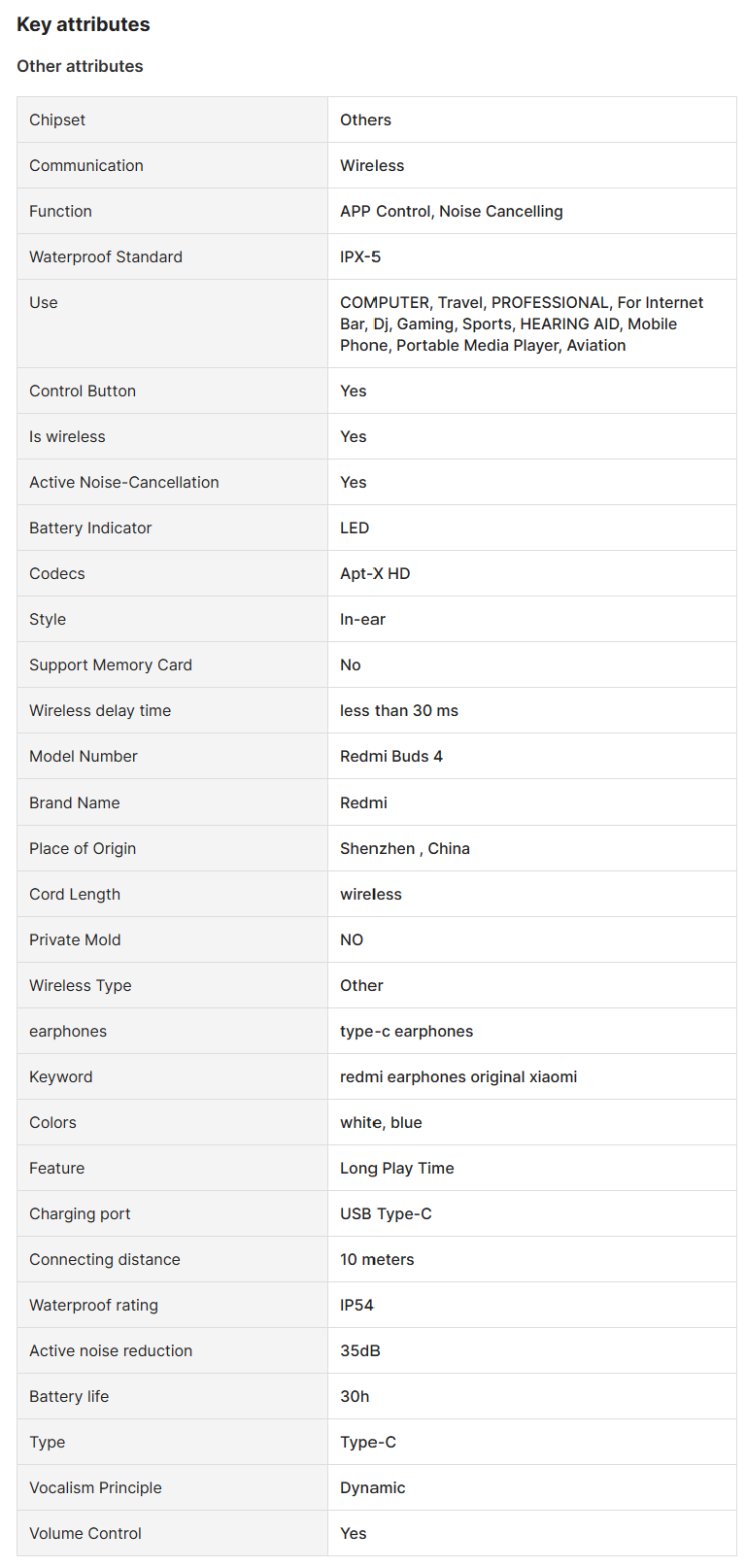The image size is (746, 1568).
Task: Click the Support Memory Card label
Action: 111,665
